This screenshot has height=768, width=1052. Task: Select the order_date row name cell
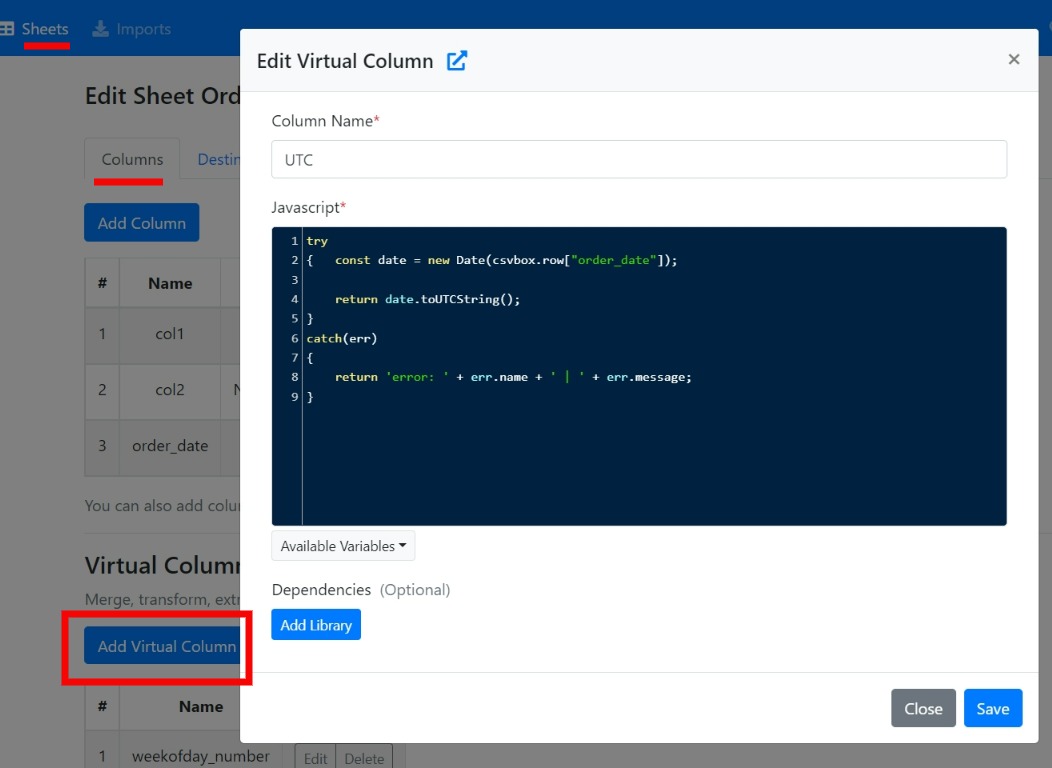pyautogui.click(x=170, y=445)
